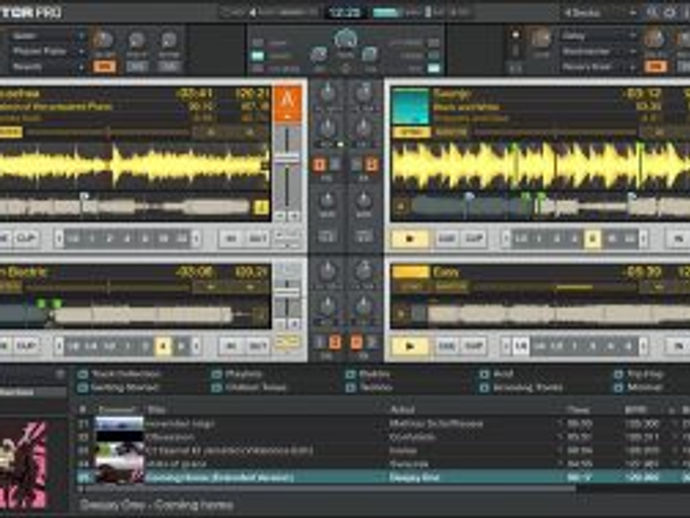Click the orange Deck A letter badge
This screenshot has width=690, height=518.
point(287,104)
